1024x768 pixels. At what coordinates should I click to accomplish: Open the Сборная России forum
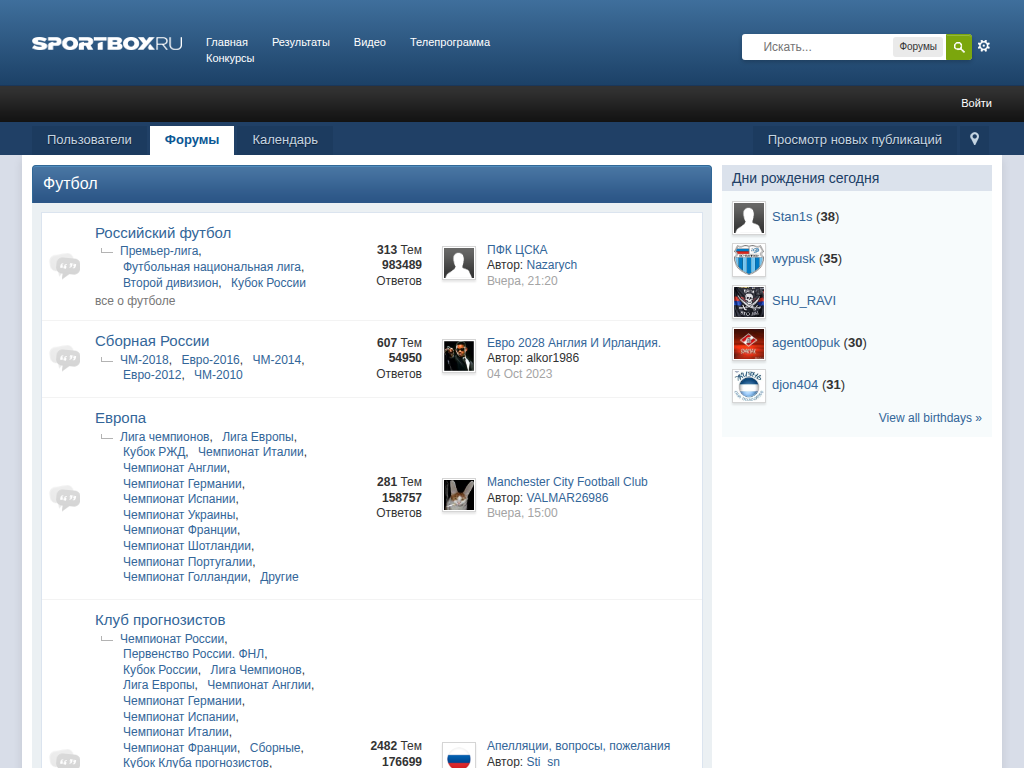(x=152, y=341)
